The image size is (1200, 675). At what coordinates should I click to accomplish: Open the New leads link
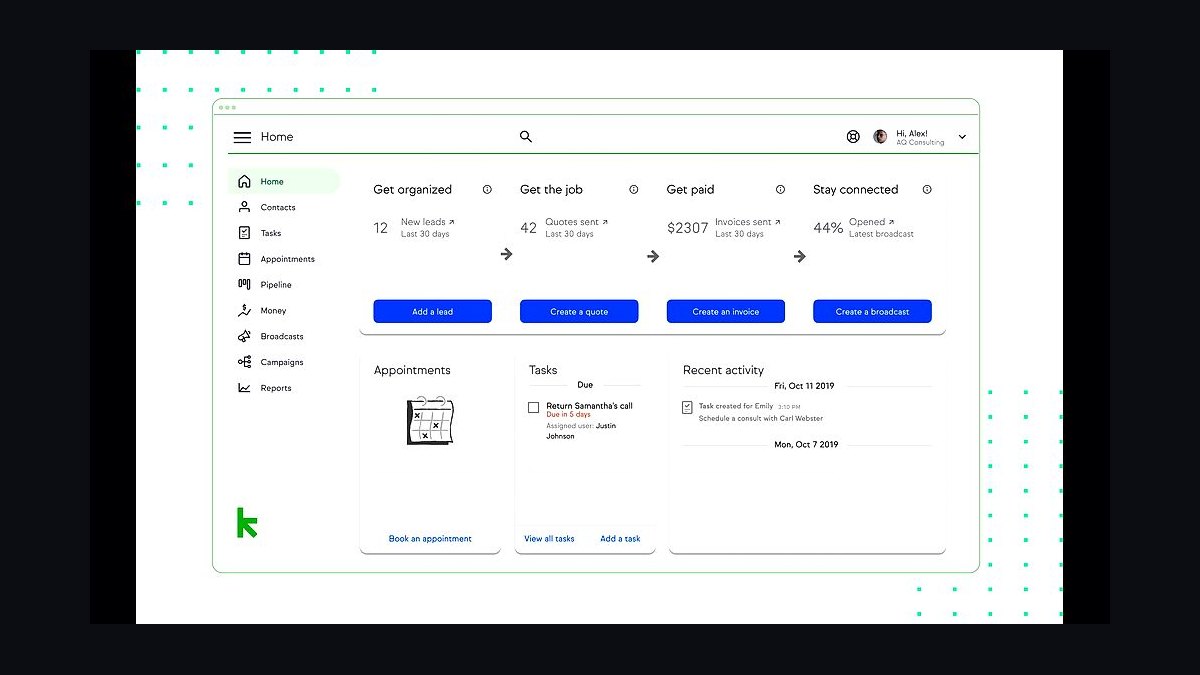point(428,222)
